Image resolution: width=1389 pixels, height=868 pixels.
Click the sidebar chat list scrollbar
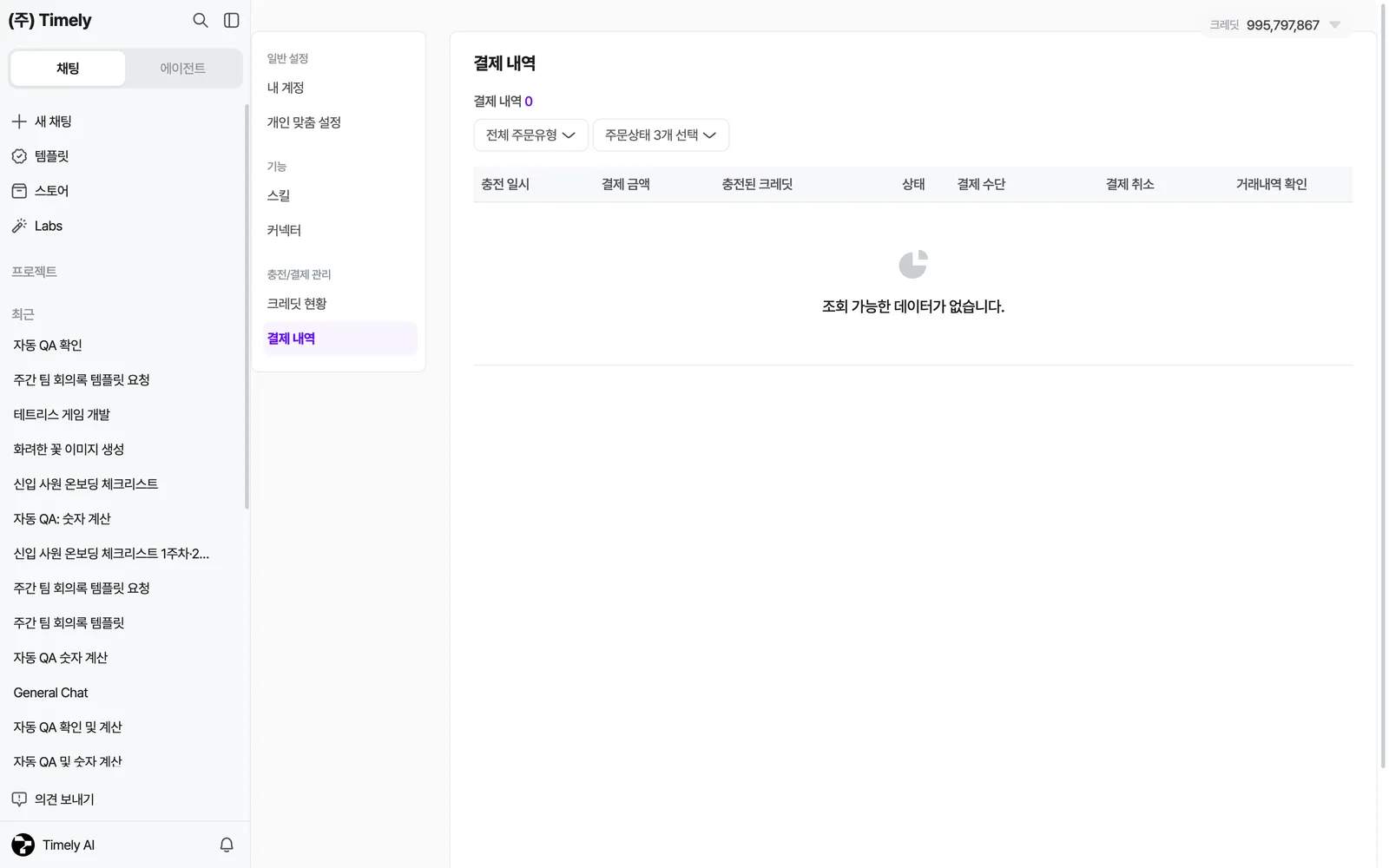click(247, 306)
